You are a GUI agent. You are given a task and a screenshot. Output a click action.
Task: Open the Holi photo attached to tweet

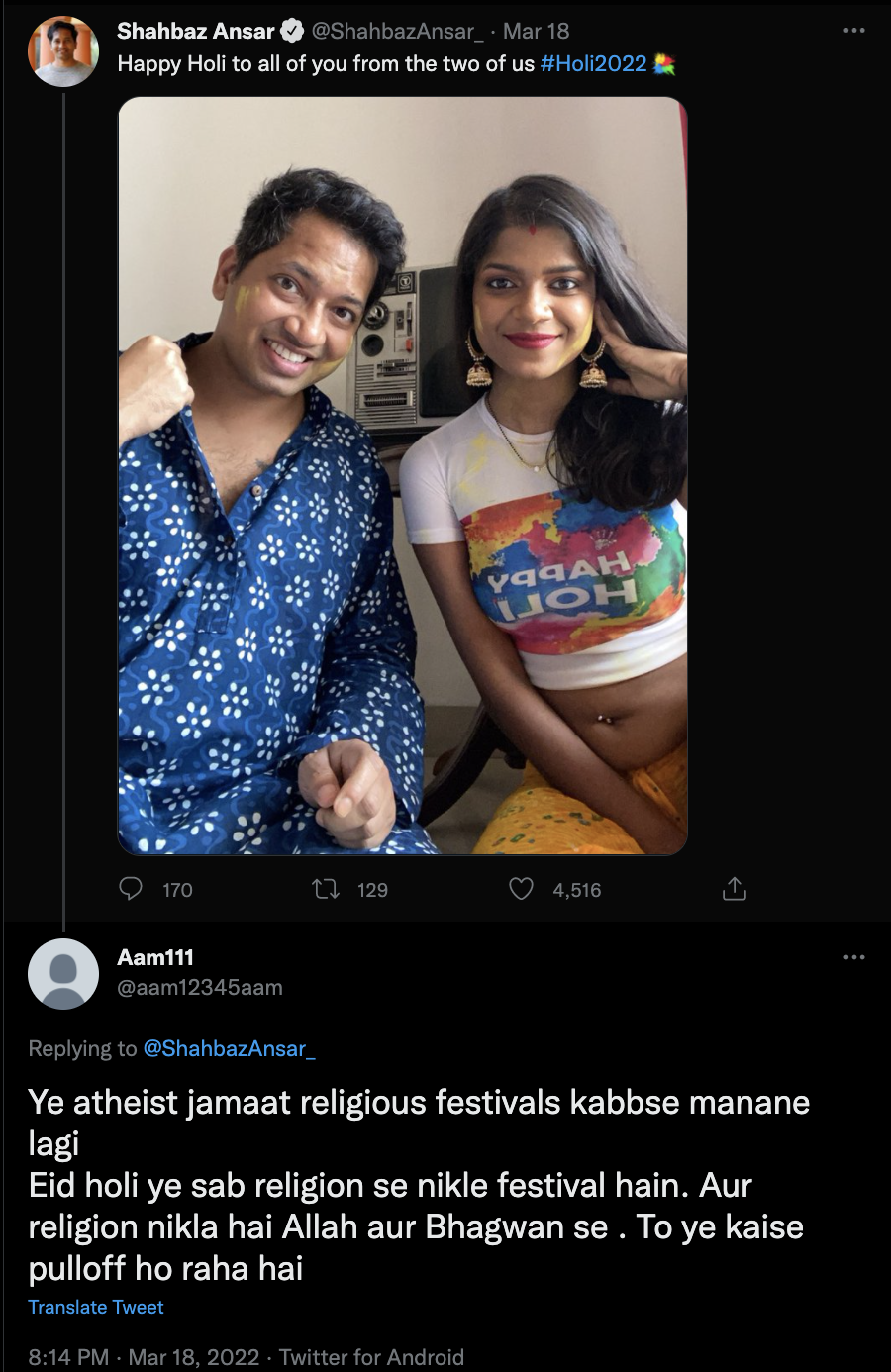[403, 476]
